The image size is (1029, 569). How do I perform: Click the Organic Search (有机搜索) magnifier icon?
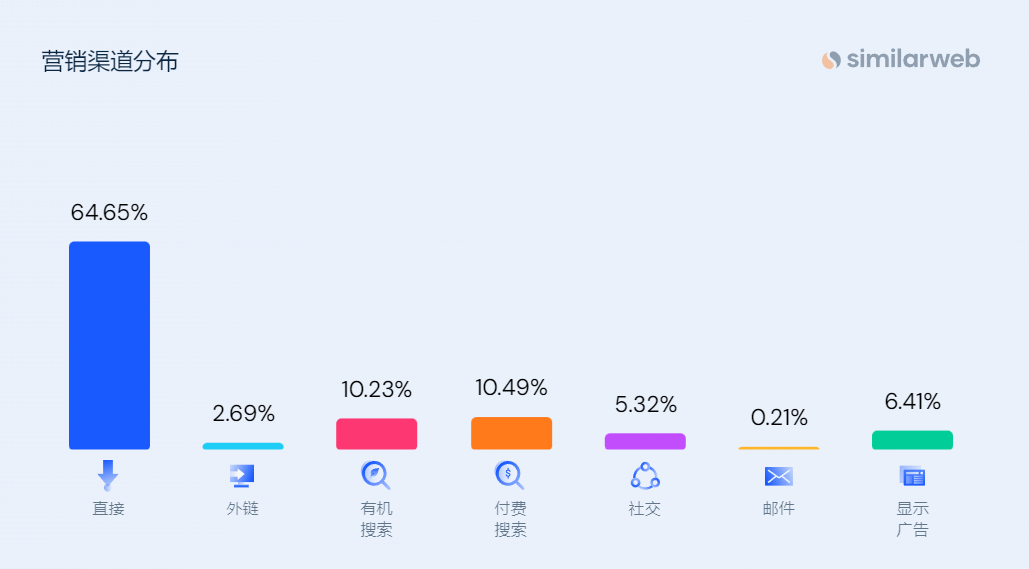(x=376, y=475)
